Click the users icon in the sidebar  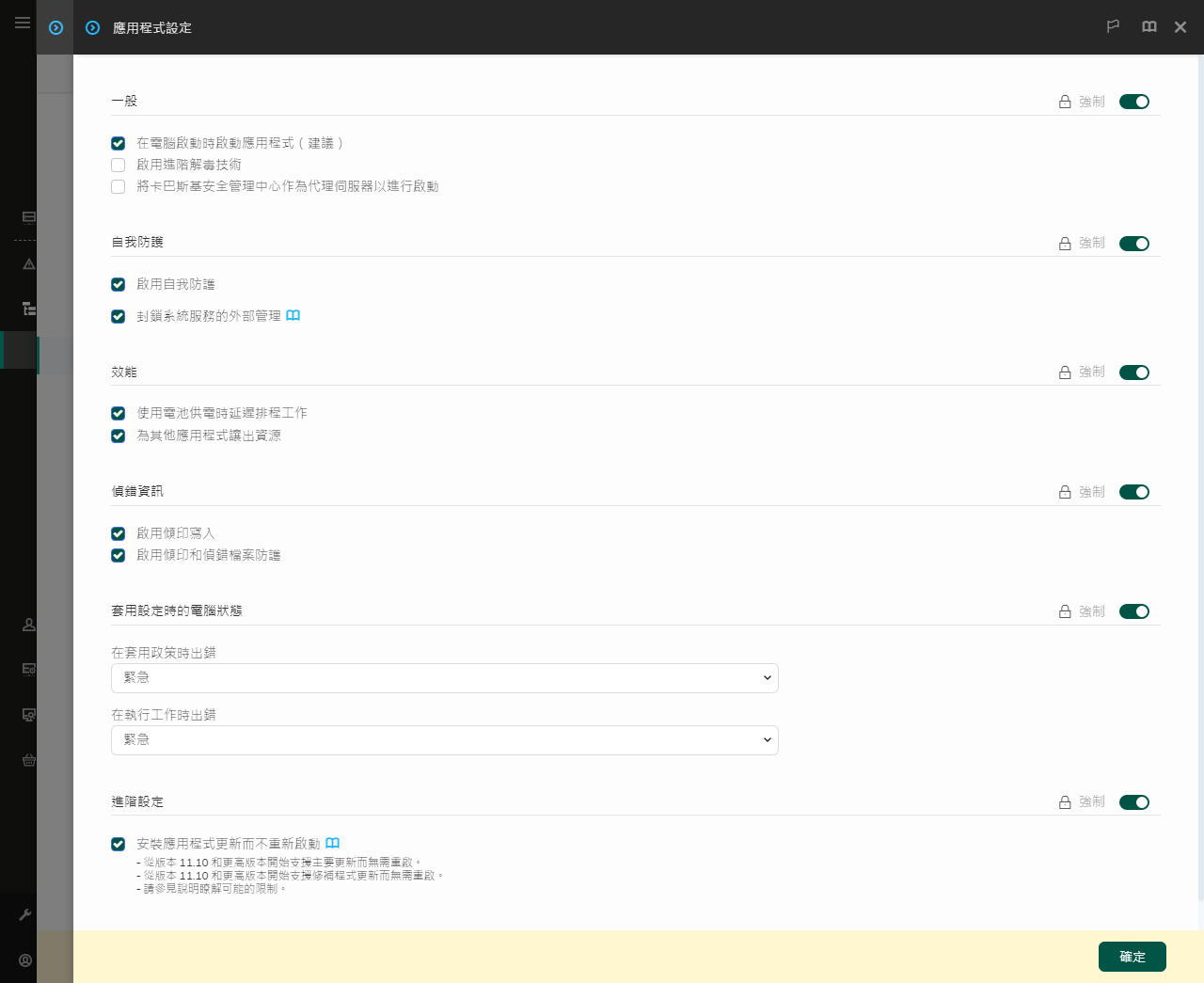click(28, 625)
